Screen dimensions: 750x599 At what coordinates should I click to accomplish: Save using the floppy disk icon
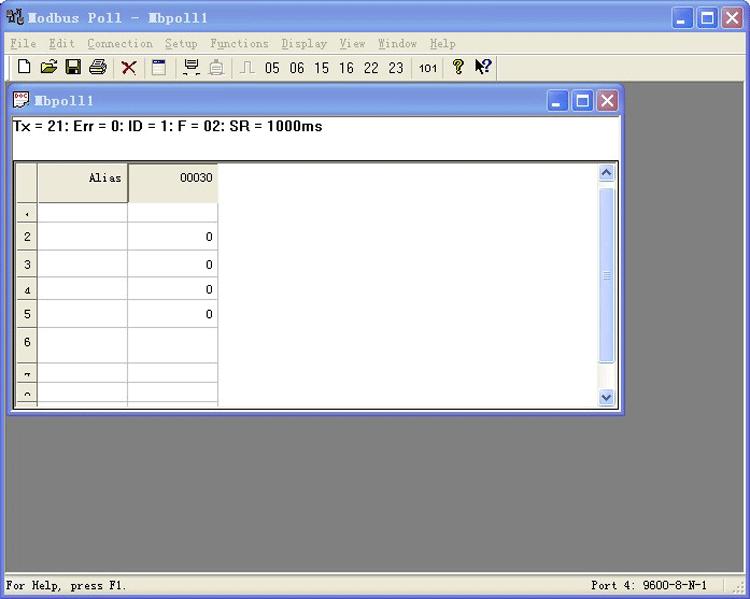tap(73, 67)
